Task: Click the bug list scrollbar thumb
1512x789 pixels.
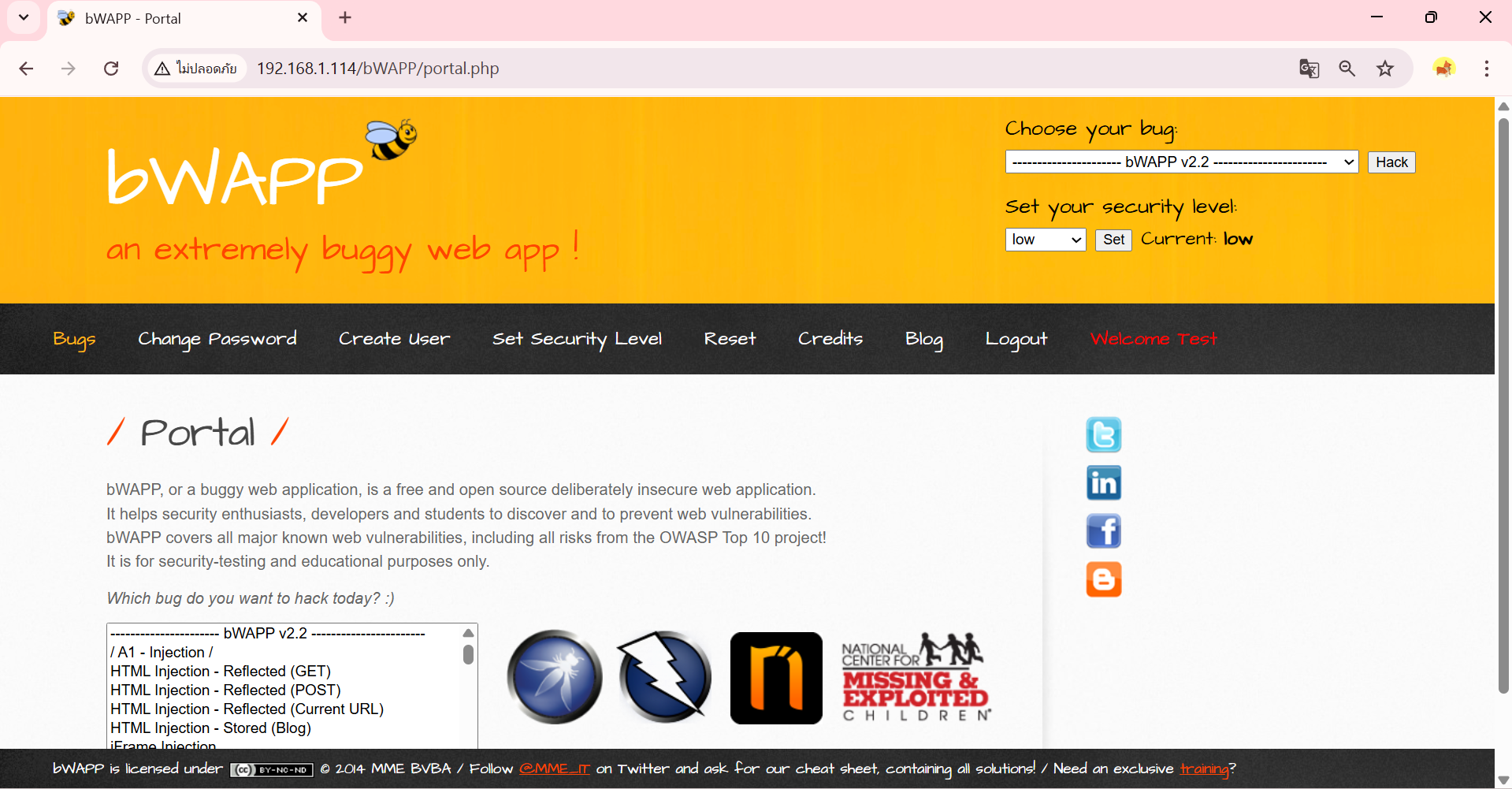Action: point(468,655)
